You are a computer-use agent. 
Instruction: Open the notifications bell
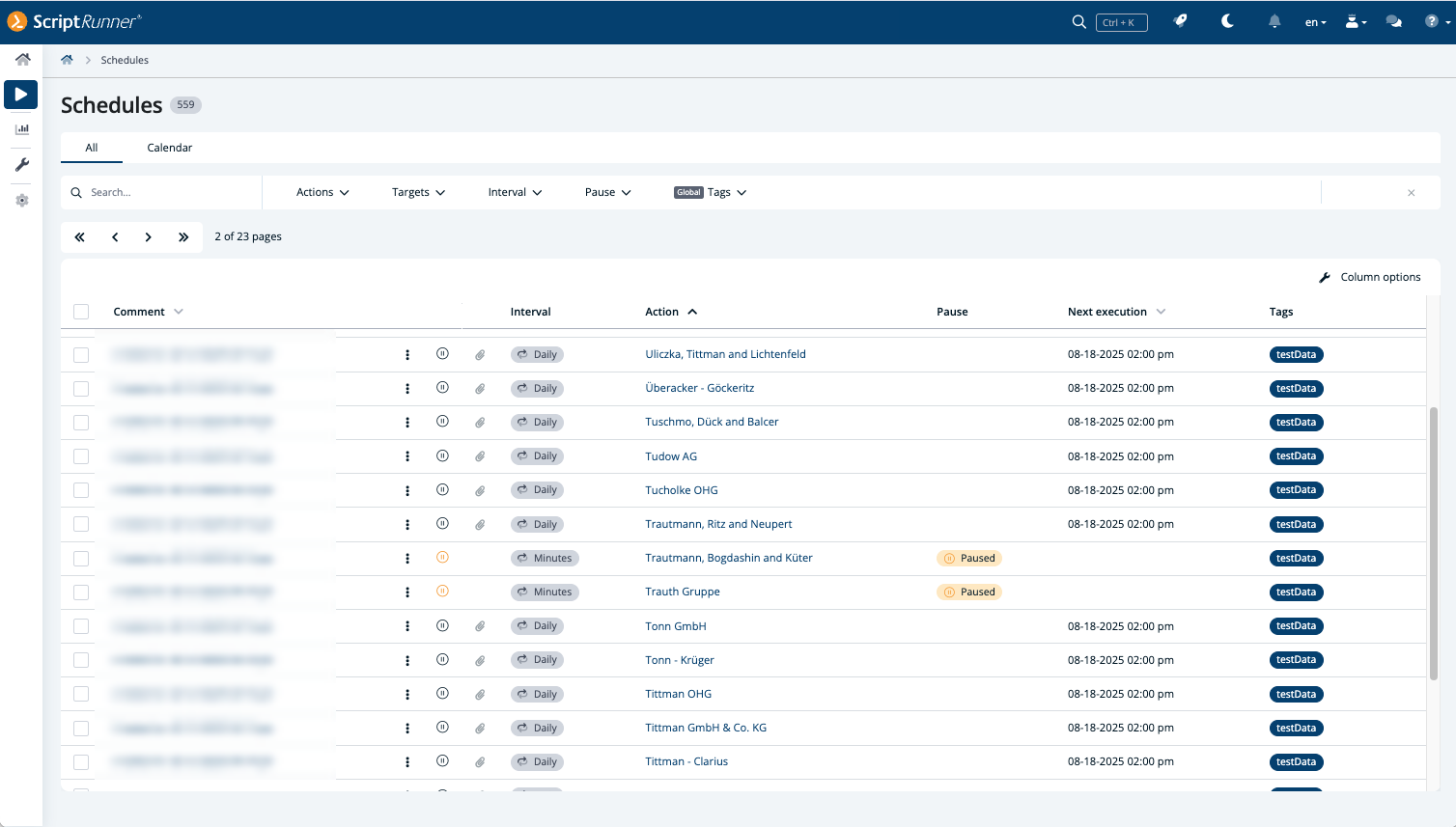click(x=1274, y=21)
